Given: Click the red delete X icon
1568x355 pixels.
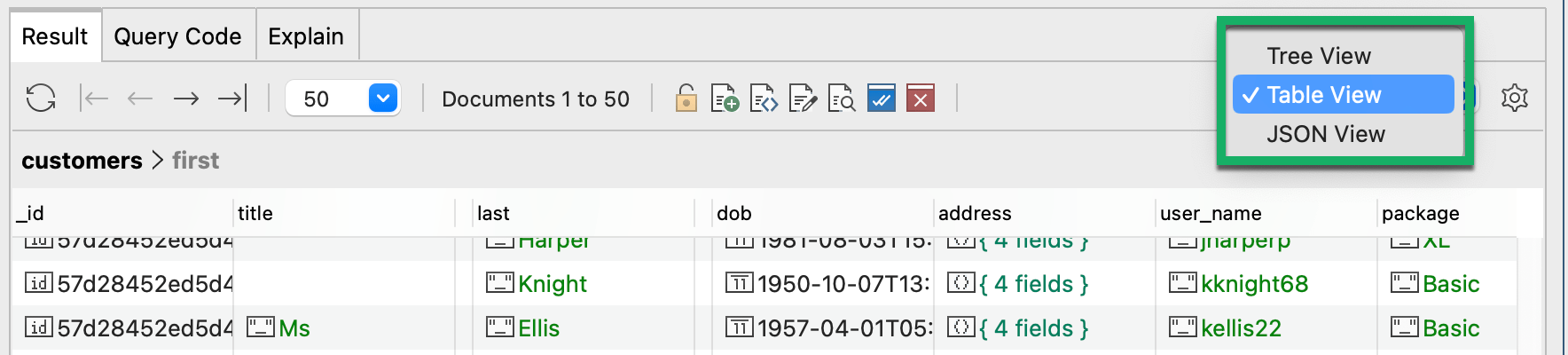Looking at the screenshot, I should [921, 98].
